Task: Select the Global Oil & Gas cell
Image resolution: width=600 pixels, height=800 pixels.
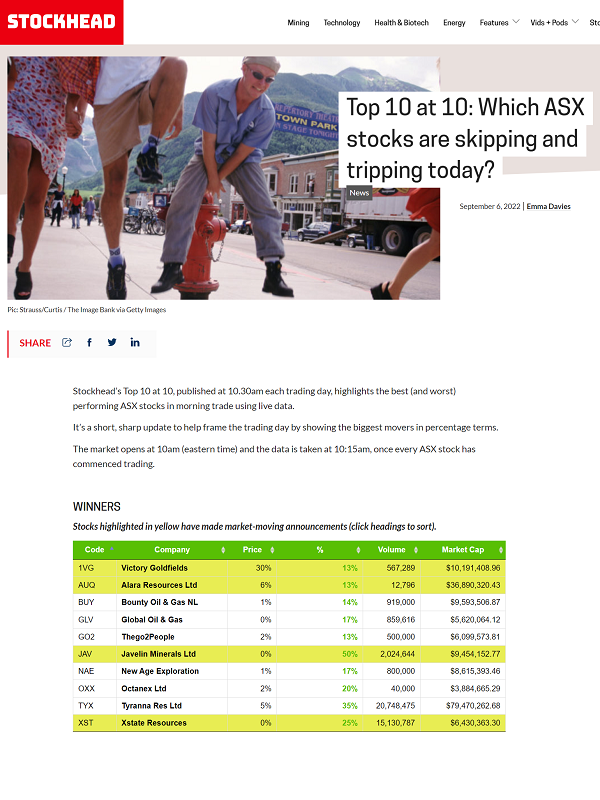Action: point(172,620)
